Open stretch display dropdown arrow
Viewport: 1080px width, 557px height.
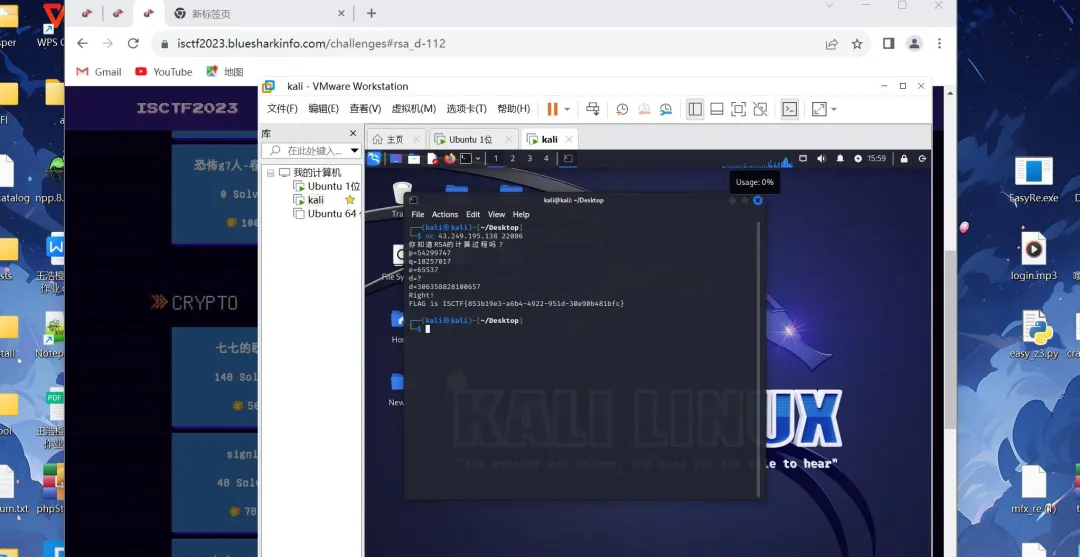coord(833,109)
